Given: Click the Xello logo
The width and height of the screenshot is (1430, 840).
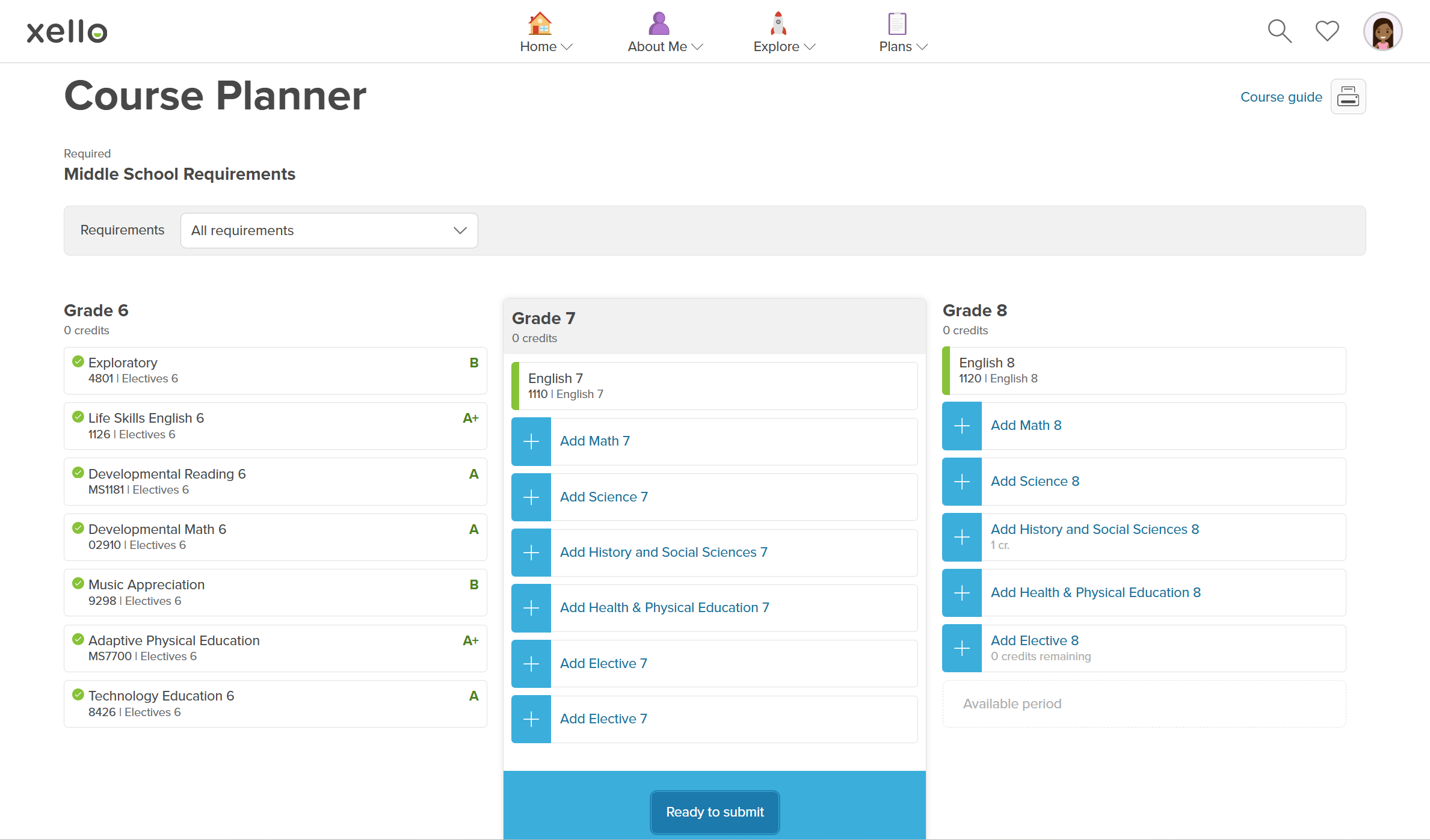Looking at the screenshot, I should click(67, 31).
